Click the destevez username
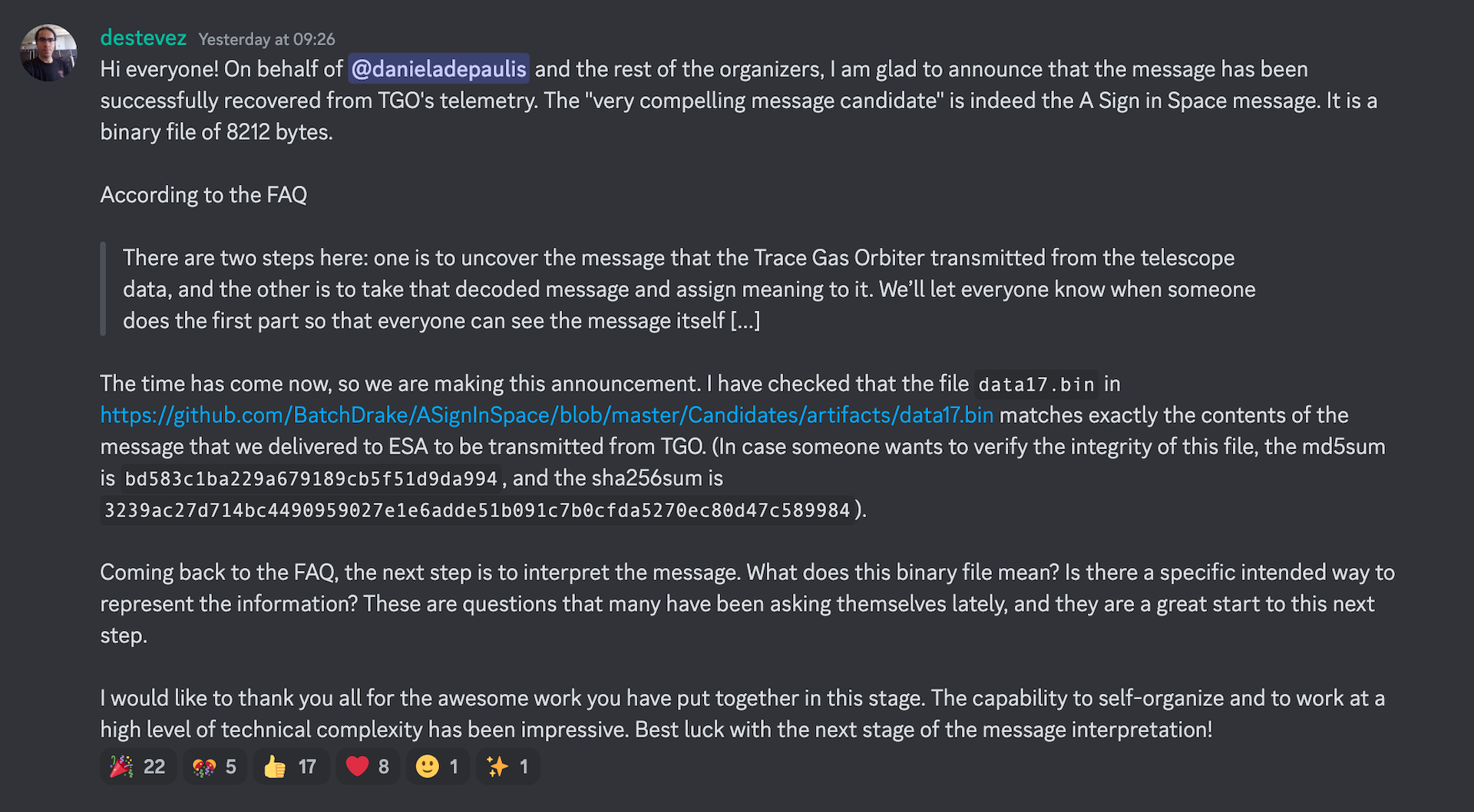Viewport: 1474px width, 812px height. (x=144, y=38)
